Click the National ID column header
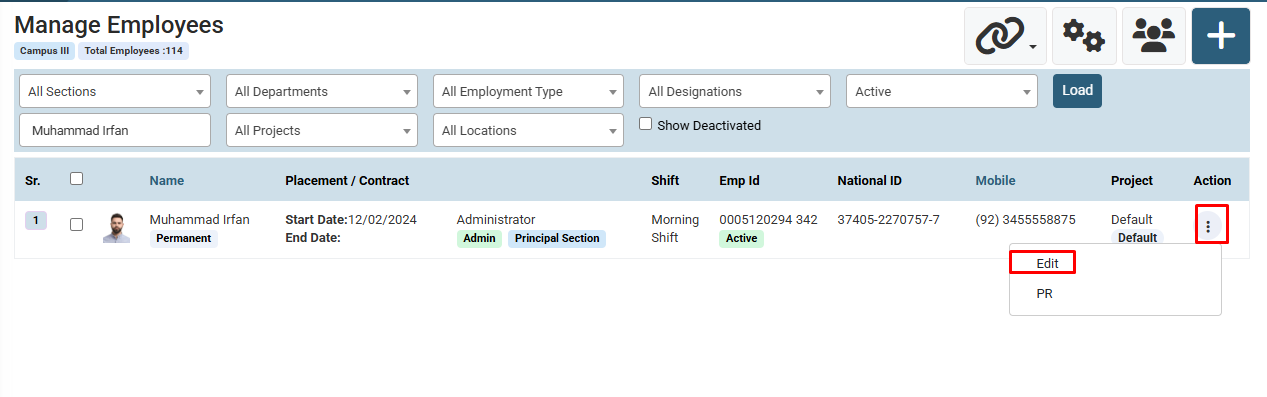The width and height of the screenshot is (1267, 397). point(870,181)
